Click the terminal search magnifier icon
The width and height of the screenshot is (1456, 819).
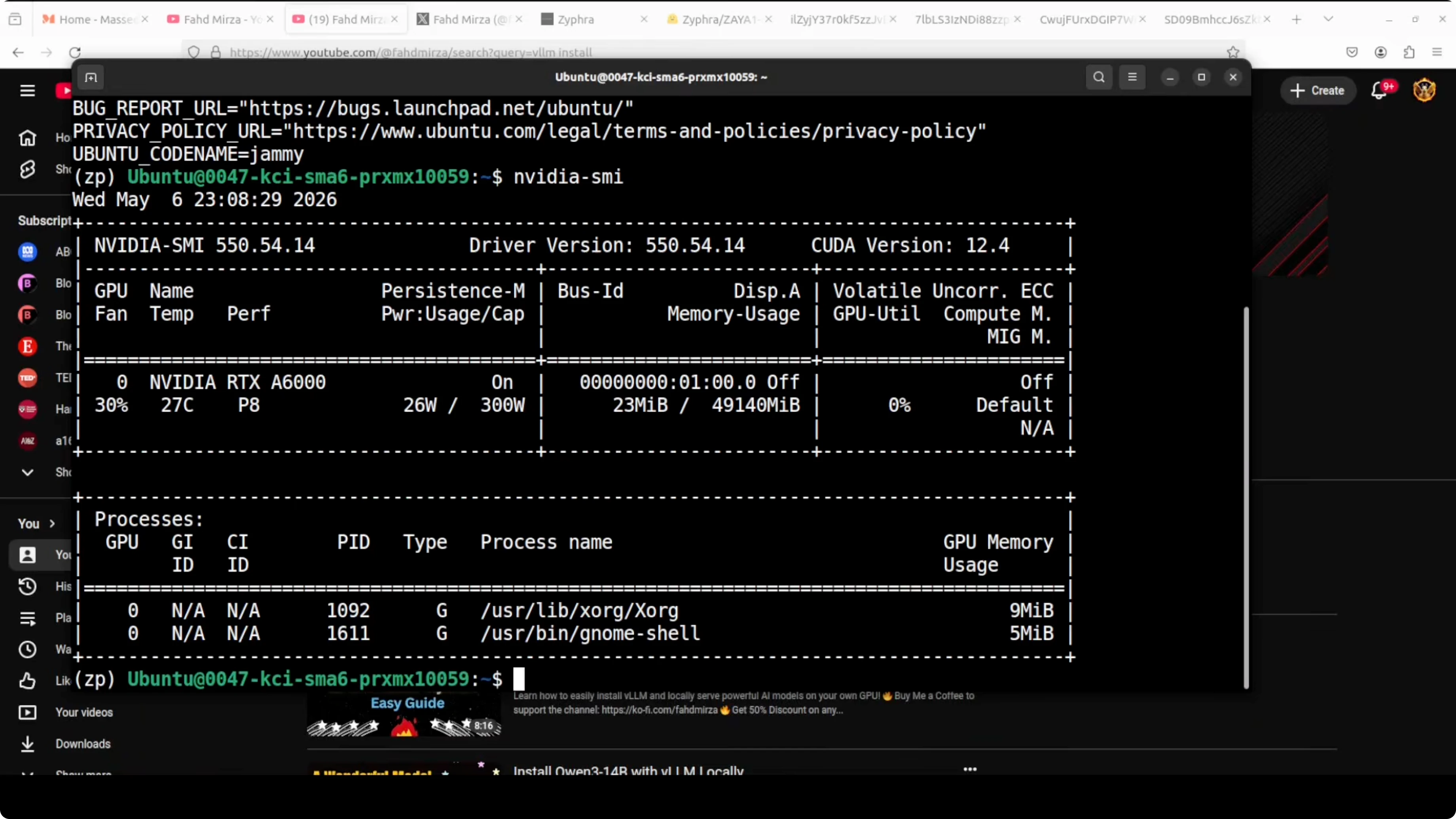[1099, 78]
